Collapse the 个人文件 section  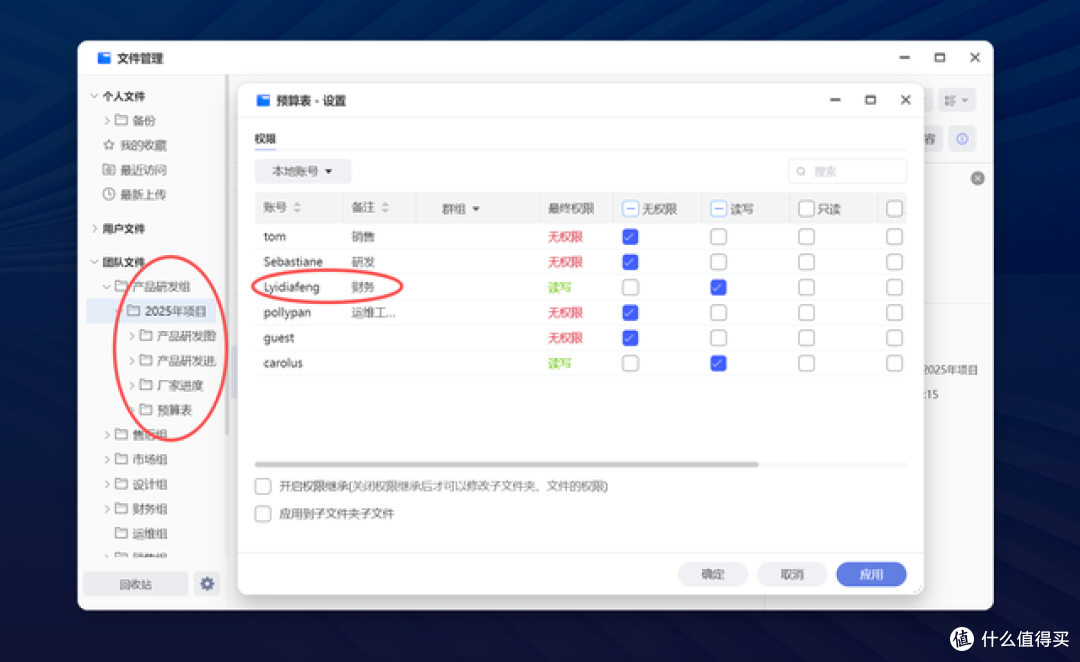[94, 96]
